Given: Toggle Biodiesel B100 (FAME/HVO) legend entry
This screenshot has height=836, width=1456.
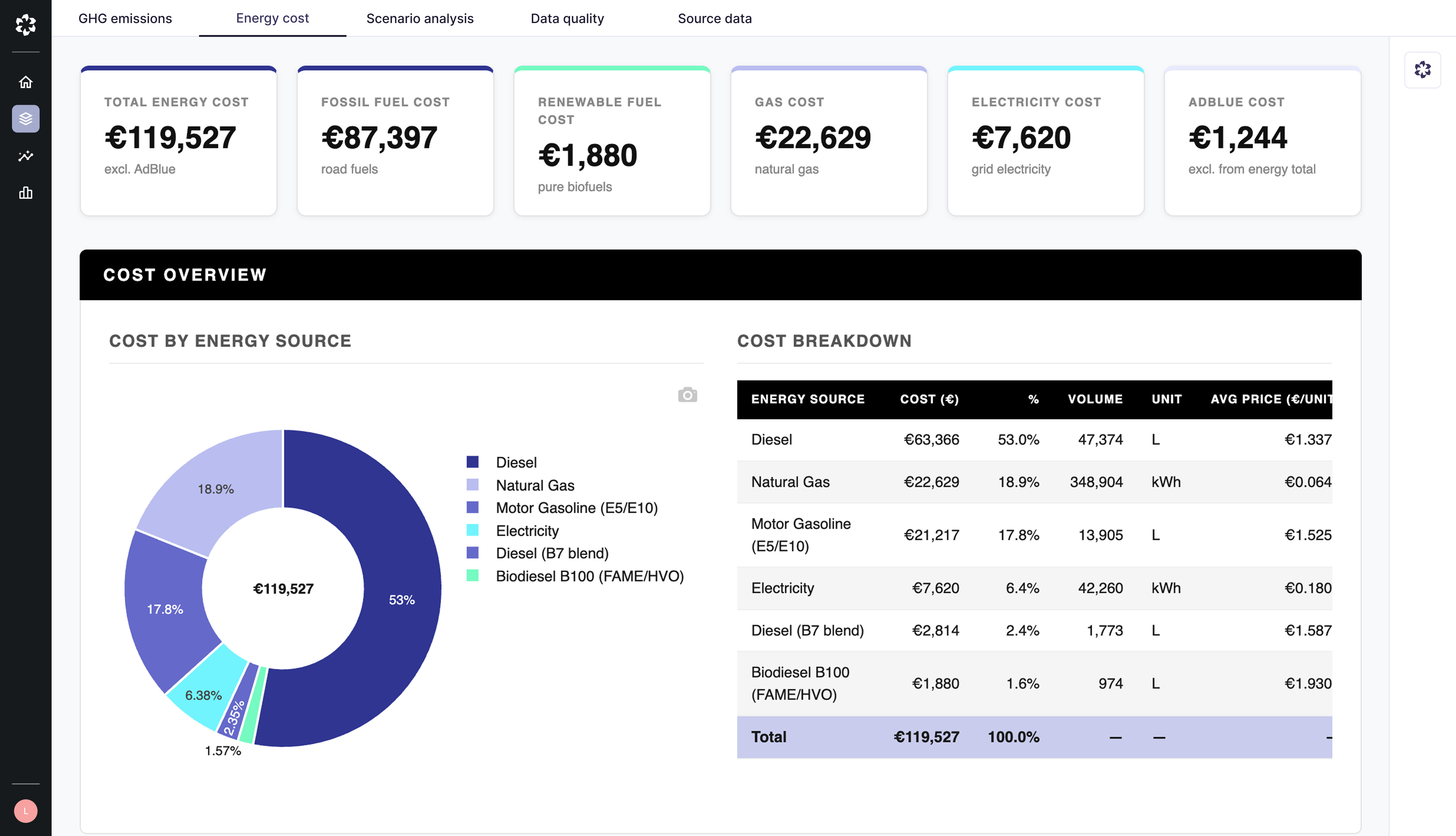Looking at the screenshot, I should pos(575,576).
